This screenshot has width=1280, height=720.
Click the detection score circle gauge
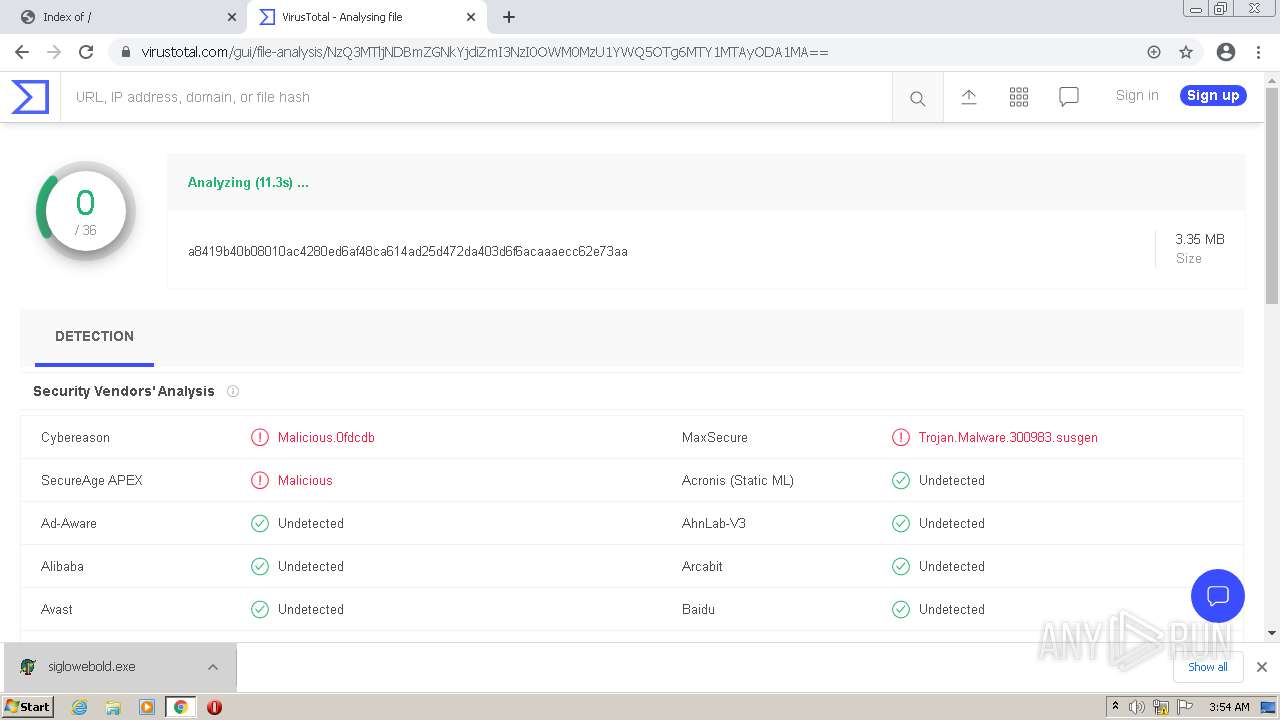[x=86, y=211]
